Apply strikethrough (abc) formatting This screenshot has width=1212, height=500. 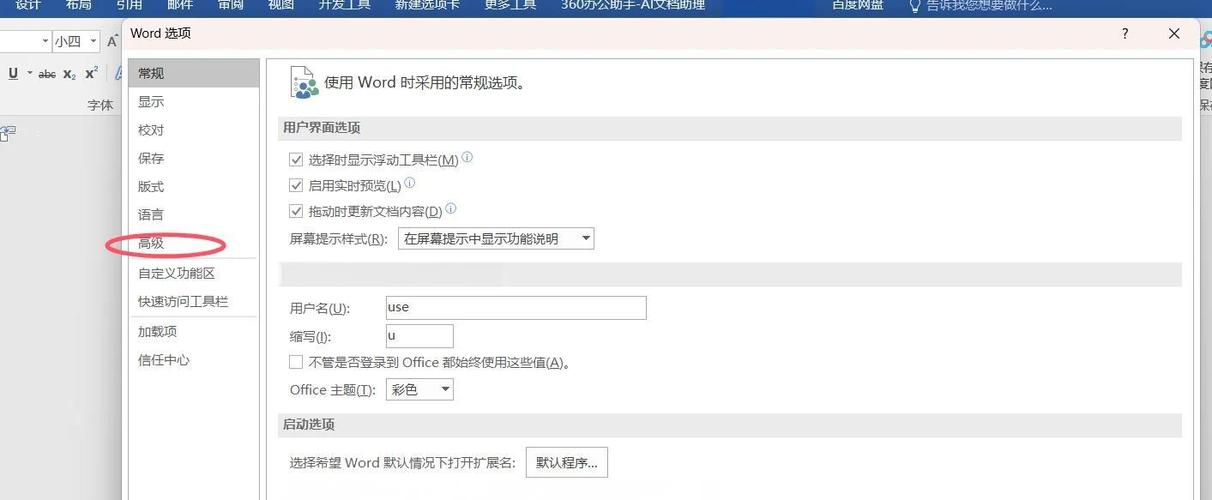(x=47, y=74)
